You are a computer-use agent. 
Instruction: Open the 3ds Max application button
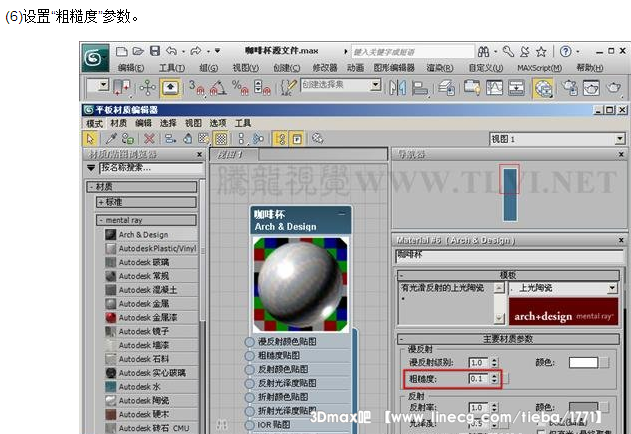(95, 58)
